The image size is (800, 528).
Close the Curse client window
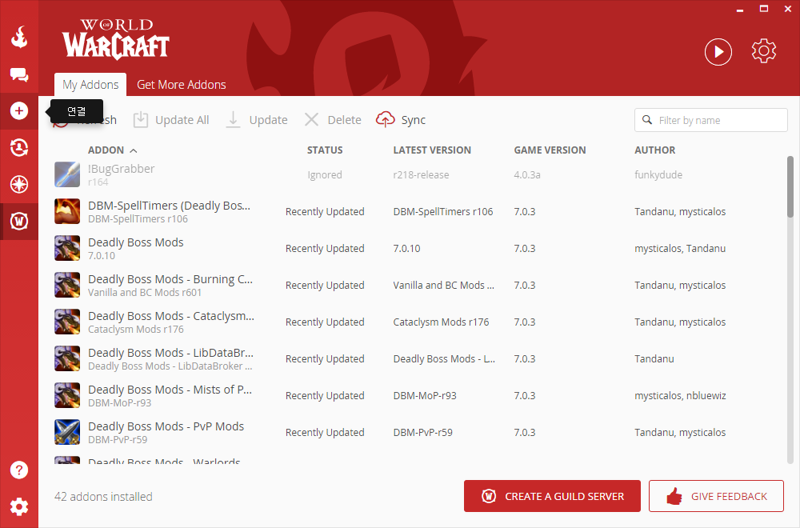click(788, 9)
